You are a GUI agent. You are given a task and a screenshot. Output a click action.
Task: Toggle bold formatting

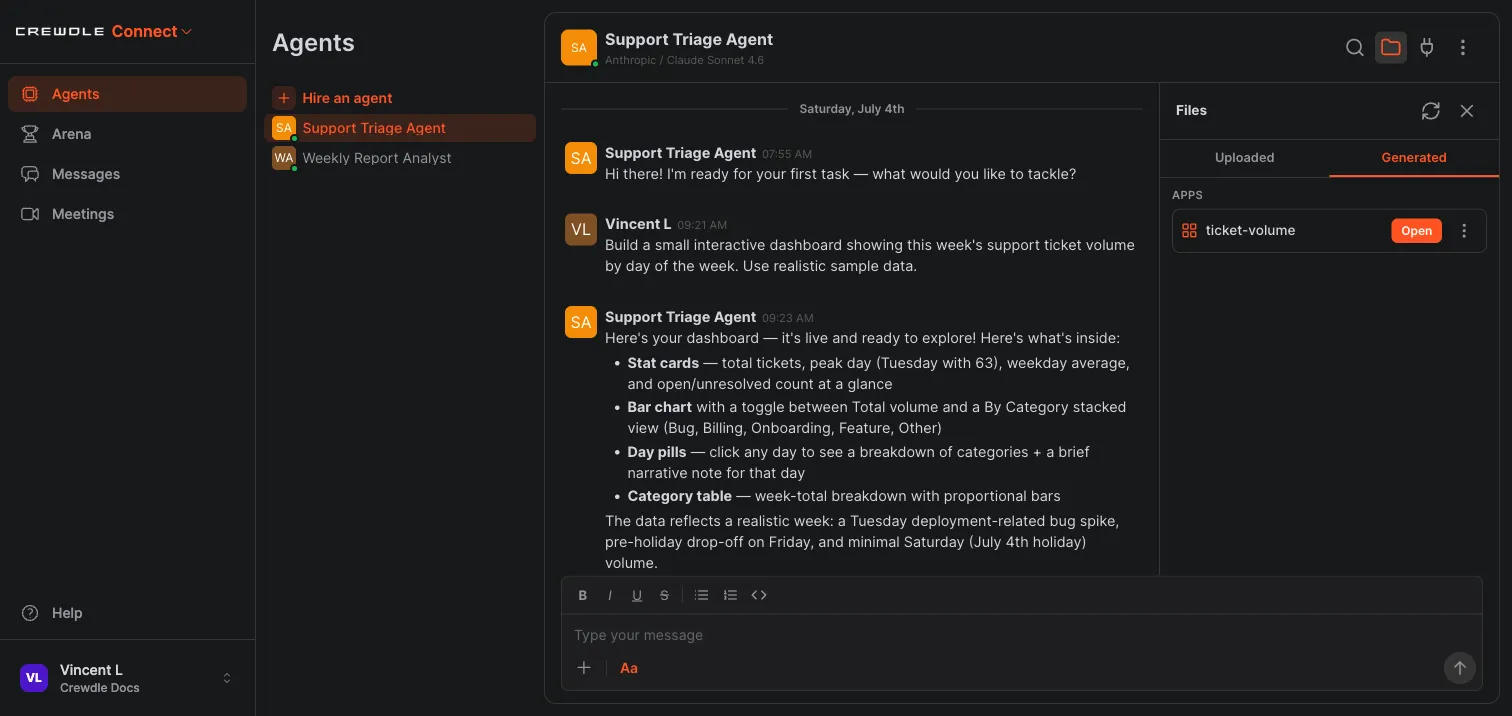[x=583, y=595]
